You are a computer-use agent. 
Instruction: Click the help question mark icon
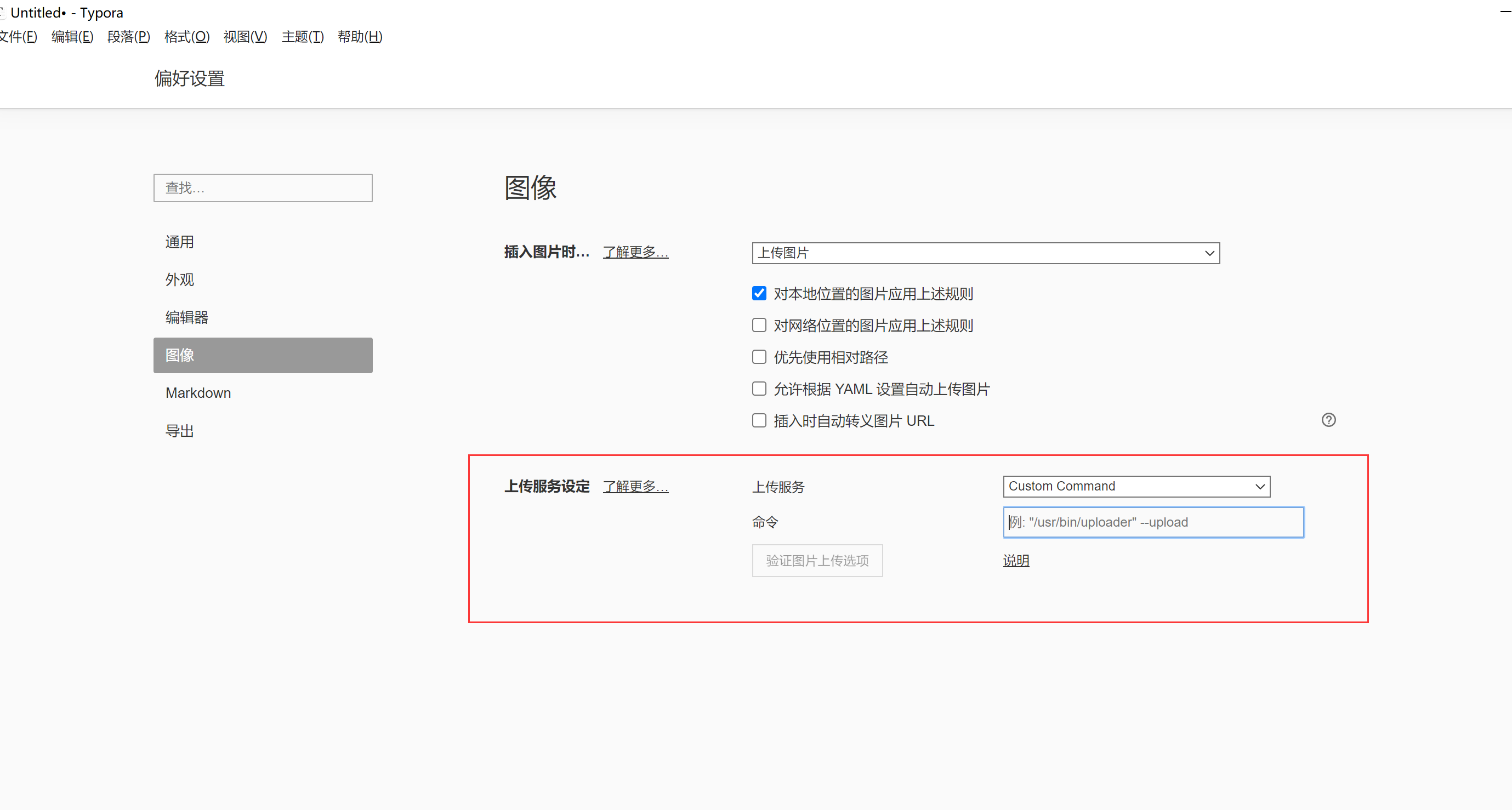(1329, 420)
